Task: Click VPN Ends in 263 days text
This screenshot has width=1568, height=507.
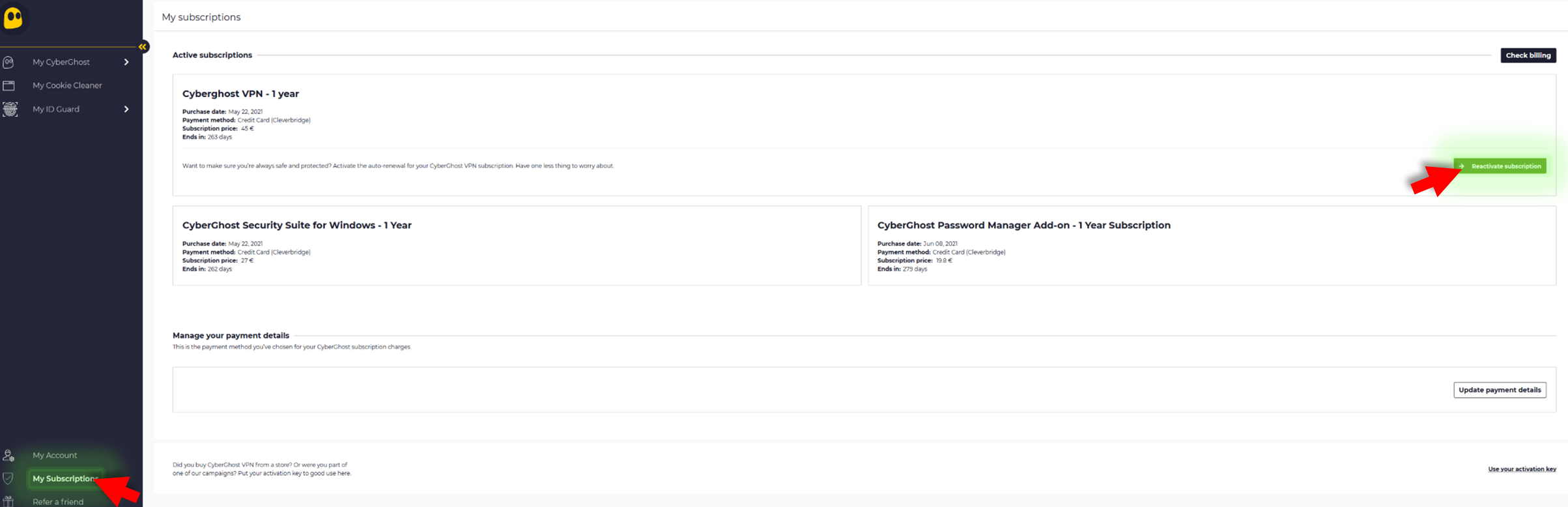Action: [x=207, y=137]
